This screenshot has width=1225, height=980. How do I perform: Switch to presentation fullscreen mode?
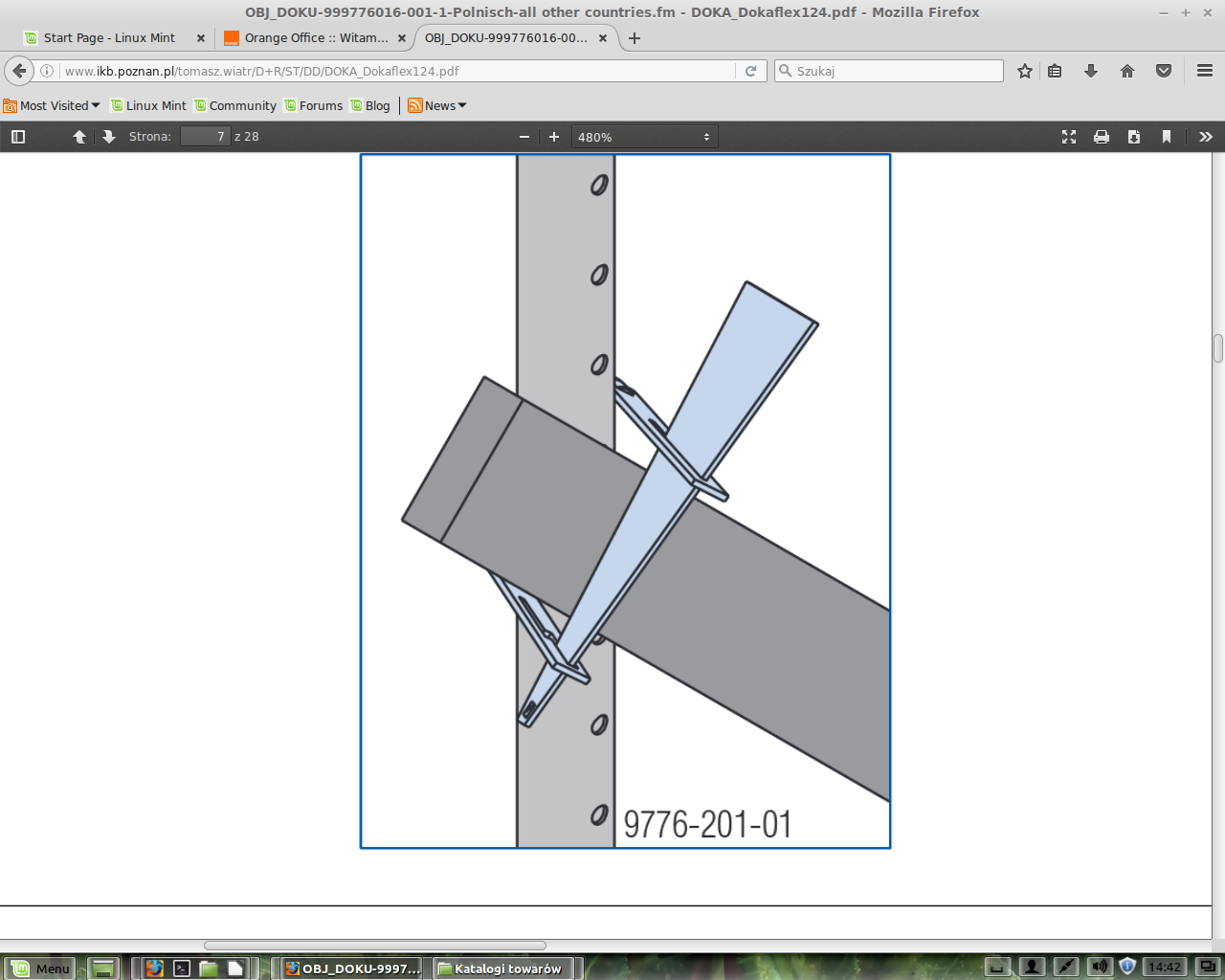coord(1069,137)
